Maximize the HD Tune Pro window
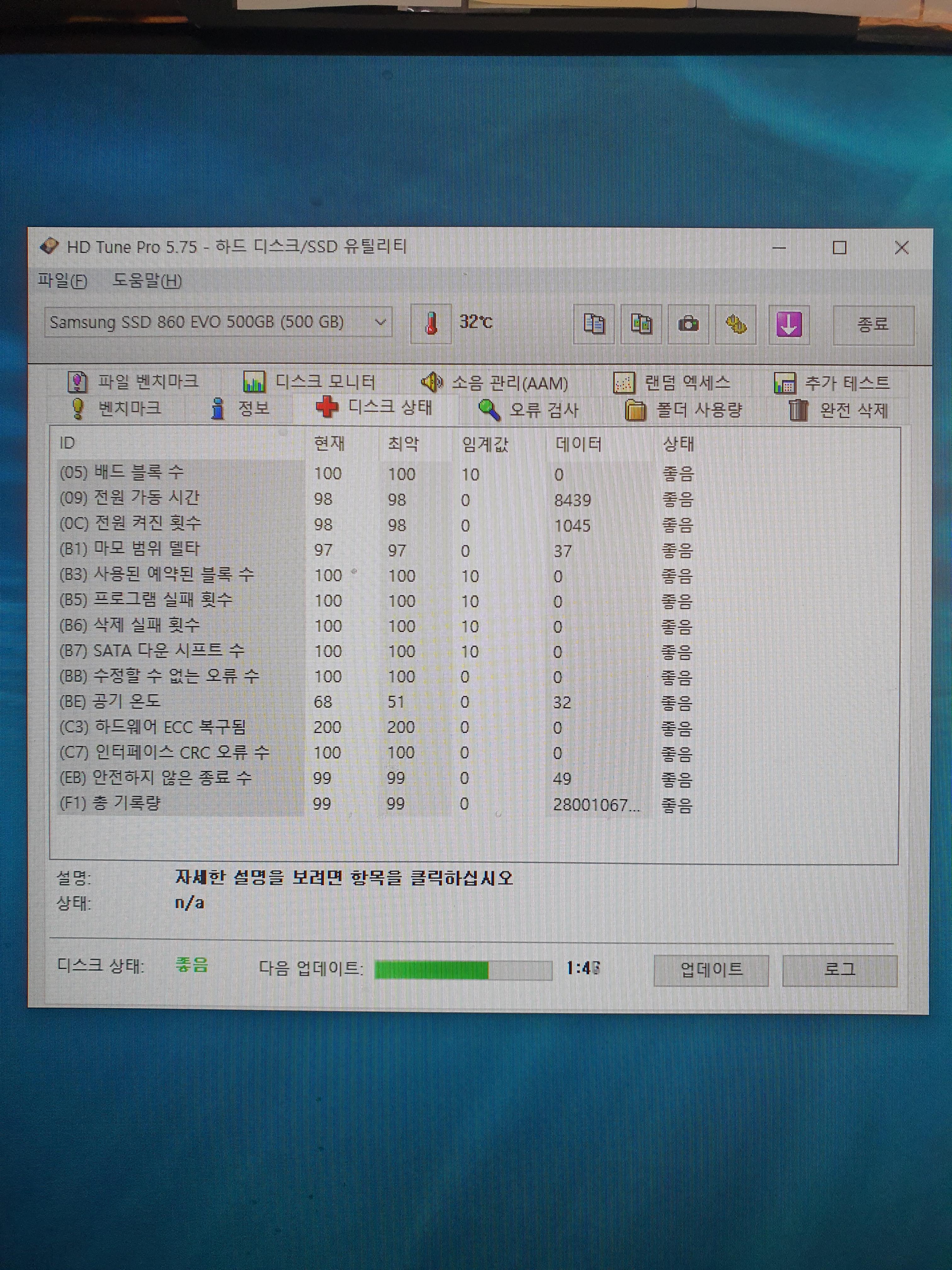 click(x=840, y=248)
